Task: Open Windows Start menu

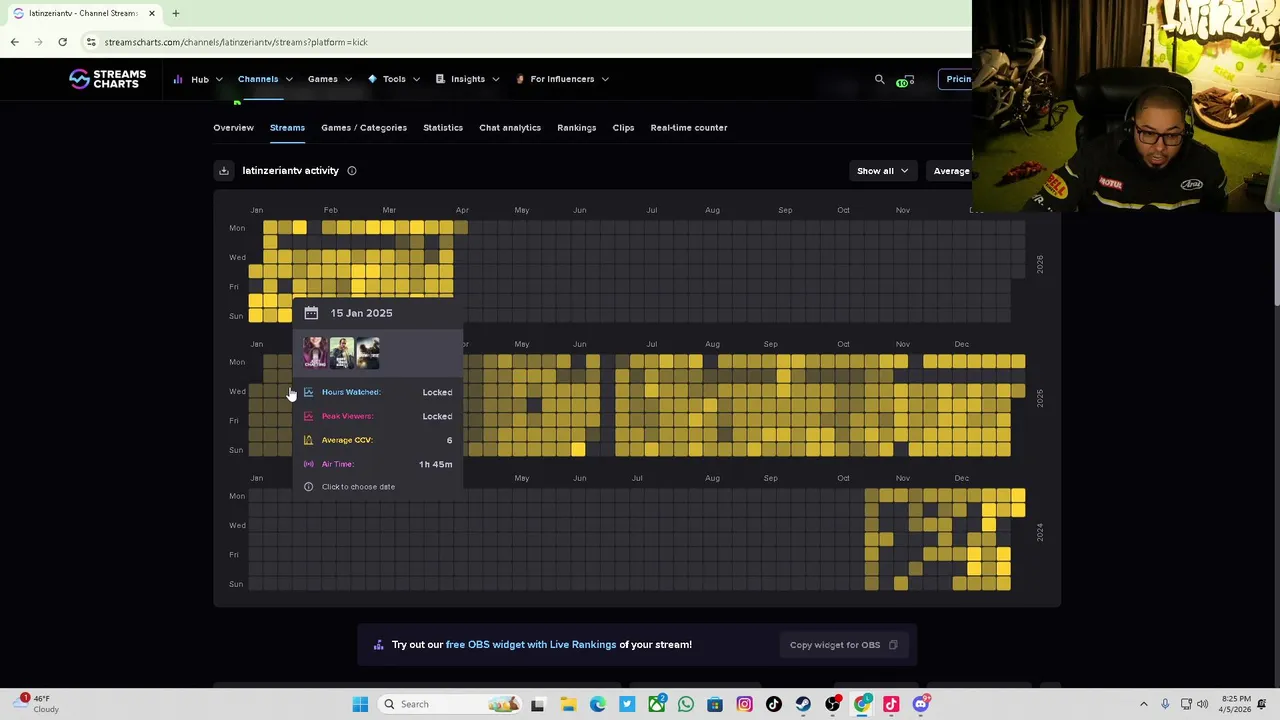Action: [x=360, y=704]
